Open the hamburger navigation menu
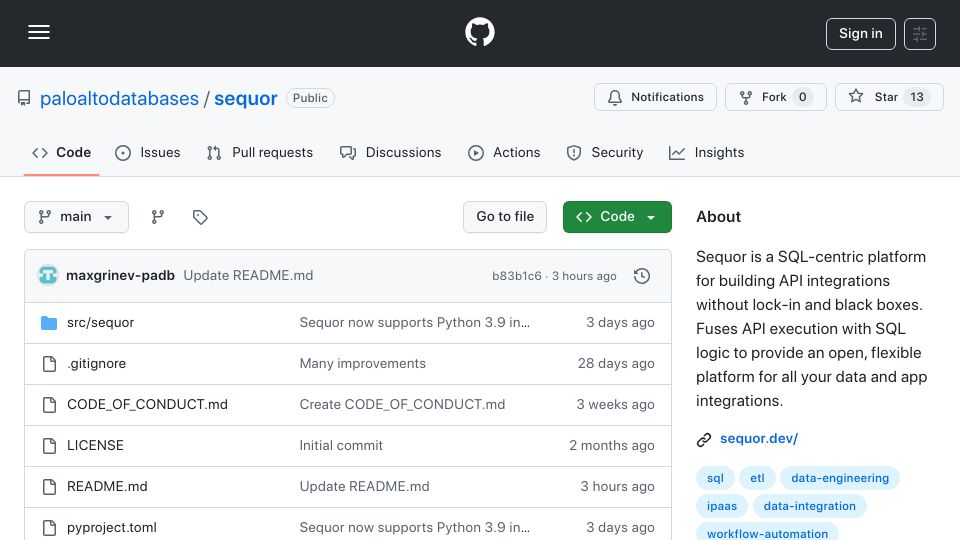Image resolution: width=960 pixels, height=540 pixels. pyautogui.click(x=39, y=32)
